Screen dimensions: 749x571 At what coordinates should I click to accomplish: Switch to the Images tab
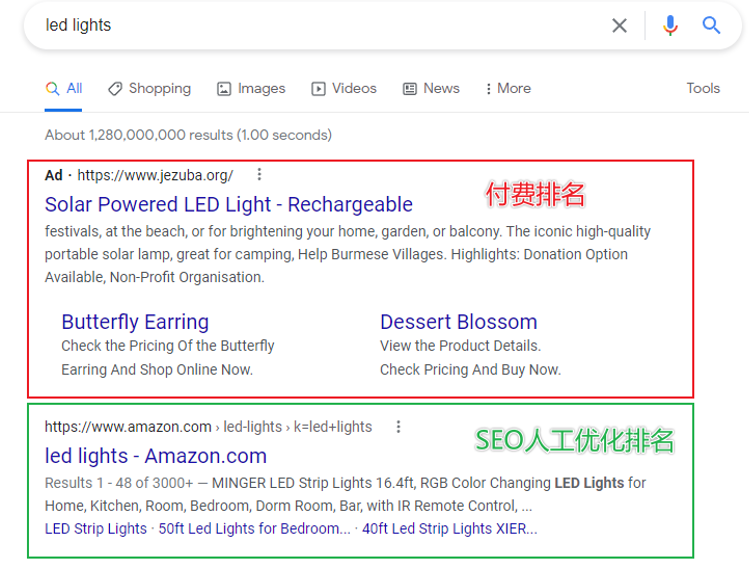[x=251, y=88]
